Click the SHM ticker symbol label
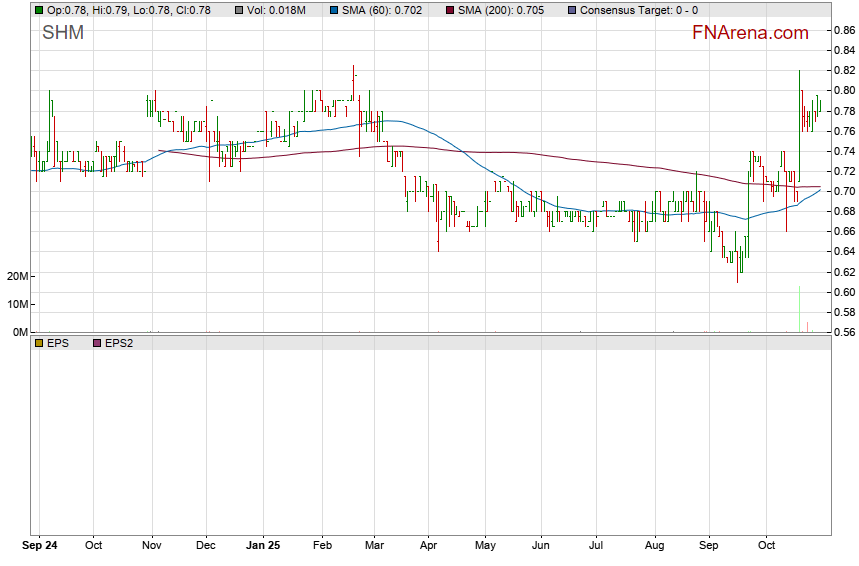The width and height of the screenshot is (859, 566). click(x=62, y=33)
